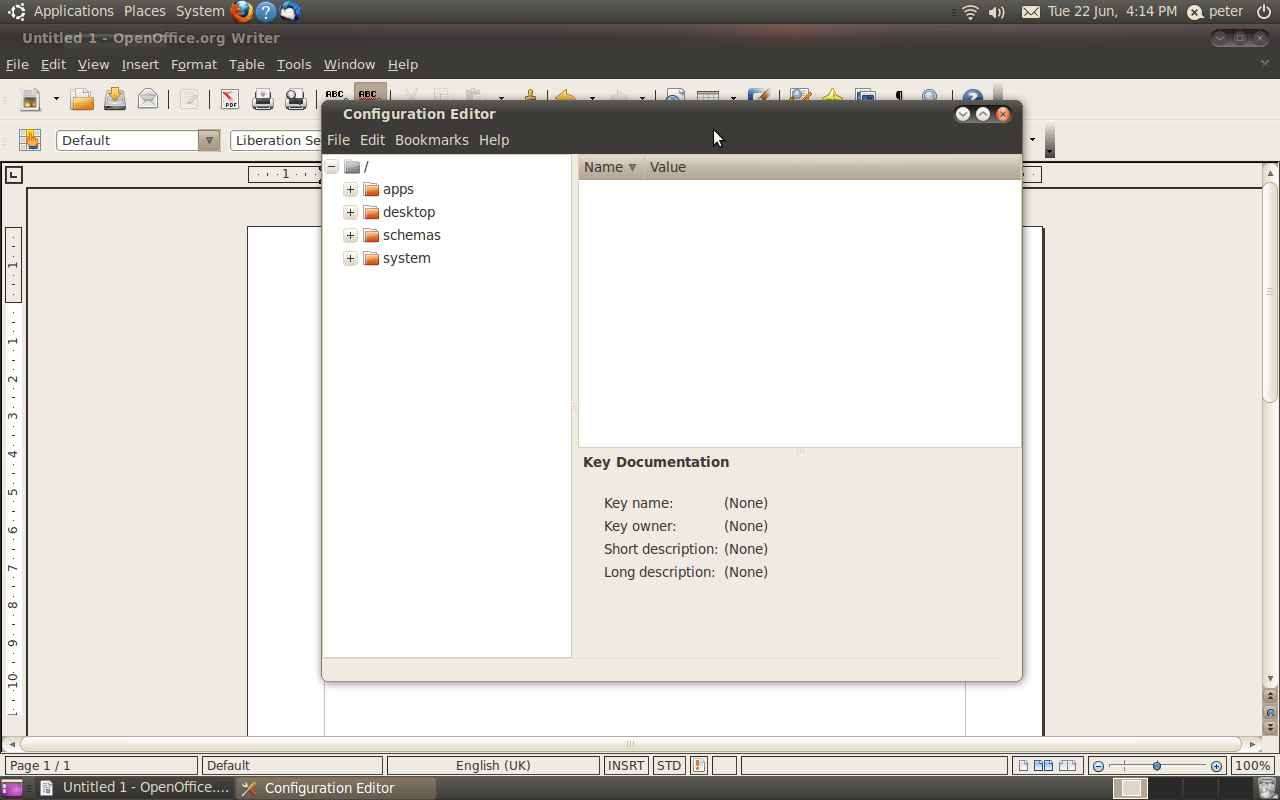The width and height of the screenshot is (1280, 800).
Task: Click the volume speaker icon
Action: pos(996,12)
